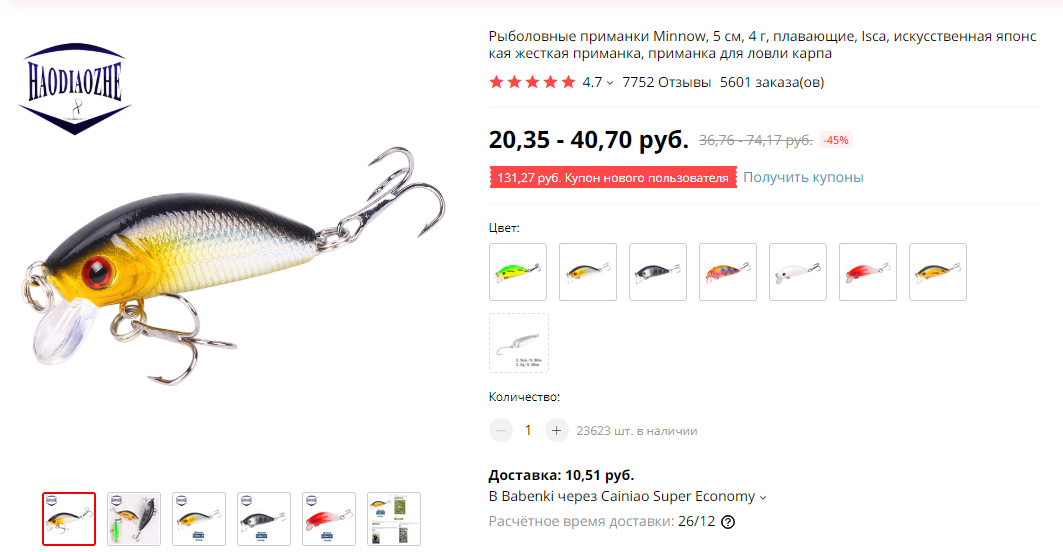Click the five-star rating icons

pos(532,82)
